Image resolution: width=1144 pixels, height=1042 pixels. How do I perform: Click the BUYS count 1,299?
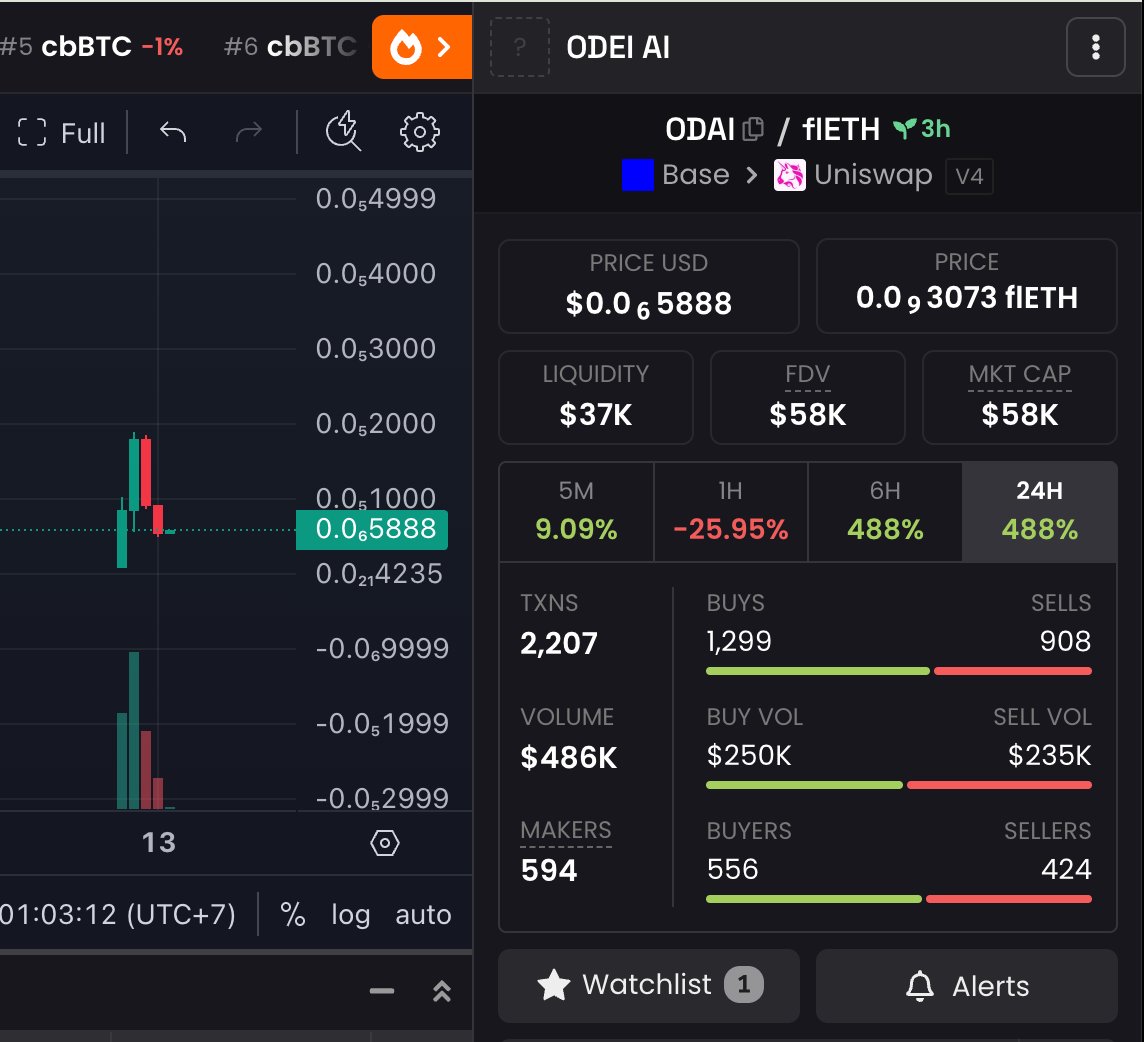(739, 641)
